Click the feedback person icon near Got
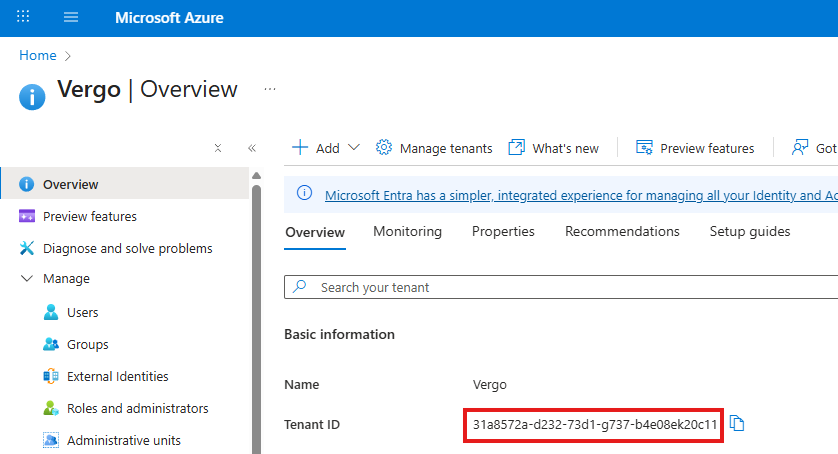838x454 pixels. pyautogui.click(x=800, y=148)
